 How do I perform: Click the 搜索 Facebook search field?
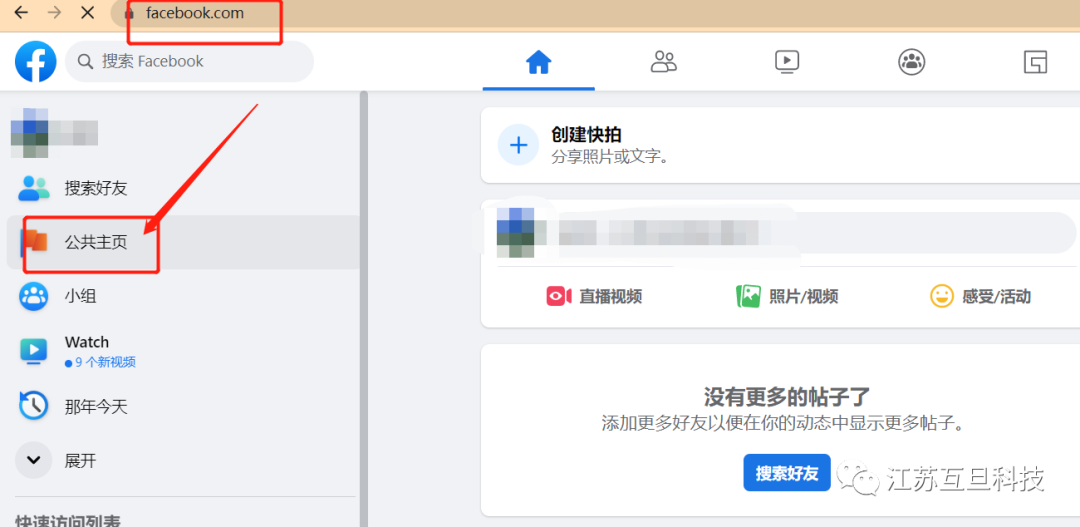pos(190,62)
